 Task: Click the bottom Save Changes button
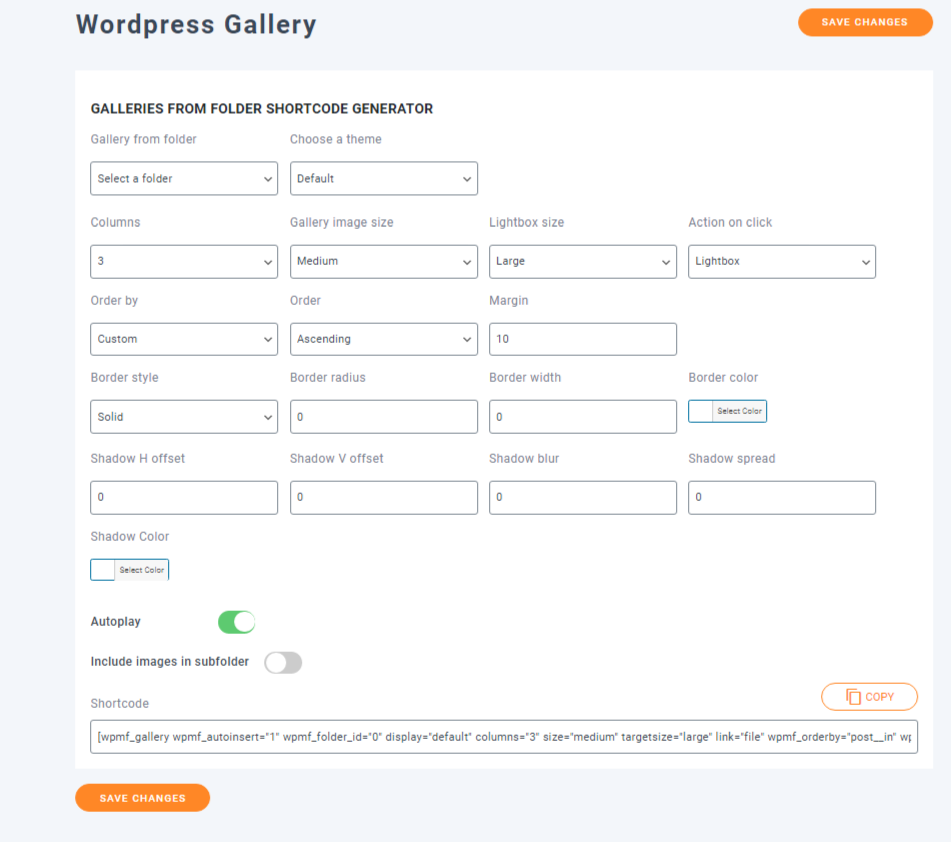coord(143,798)
